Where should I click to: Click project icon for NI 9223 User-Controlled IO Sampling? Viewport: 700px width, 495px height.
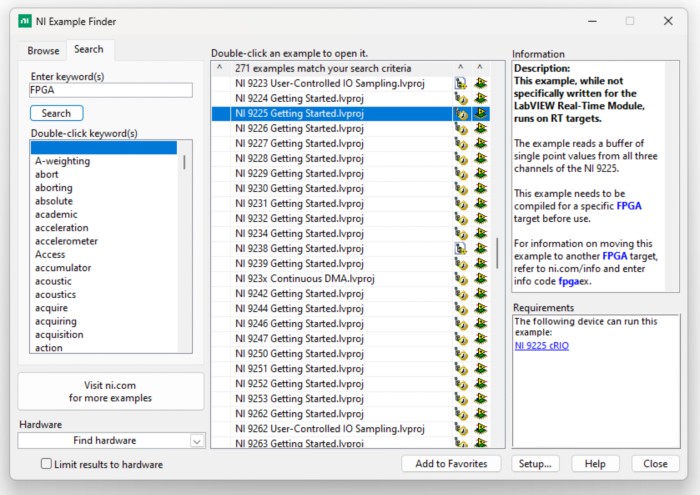[461, 83]
